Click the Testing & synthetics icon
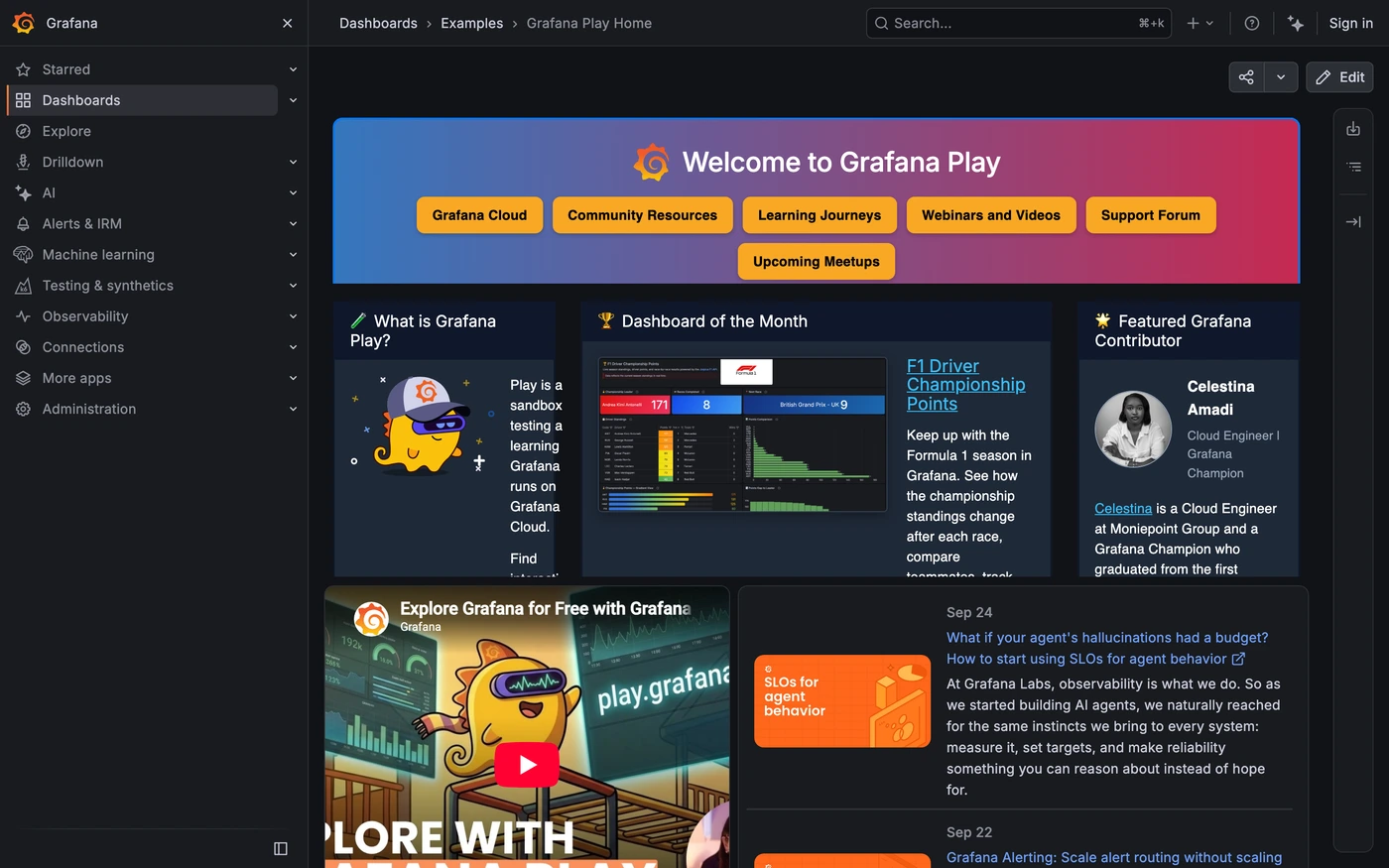Screen dimensions: 1389x868 click(x=23, y=286)
